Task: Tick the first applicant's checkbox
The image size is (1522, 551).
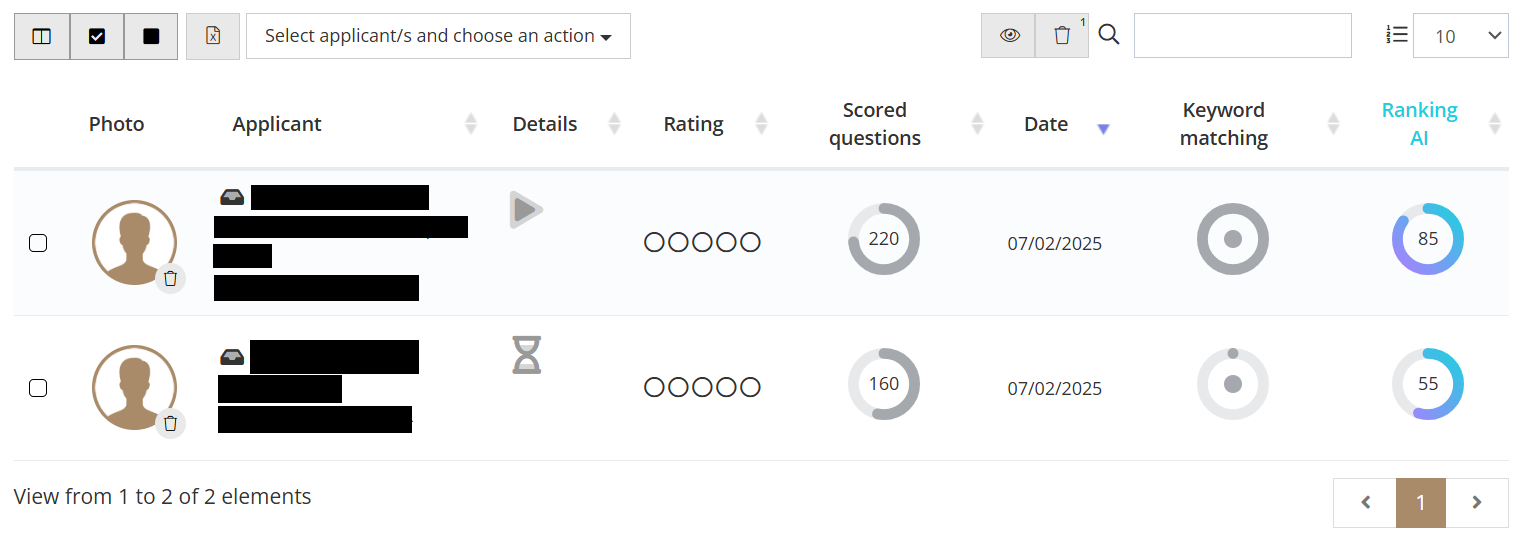Action: tap(38, 243)
